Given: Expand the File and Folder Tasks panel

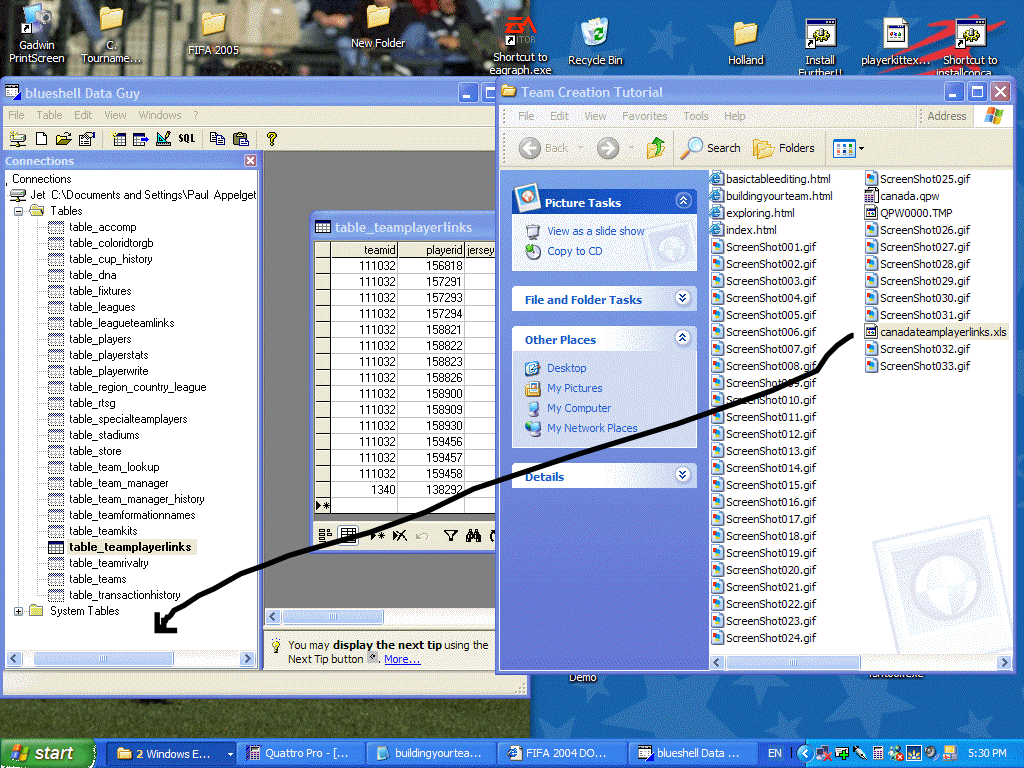Looking at the screenshot, I should [x=683, y=299].
